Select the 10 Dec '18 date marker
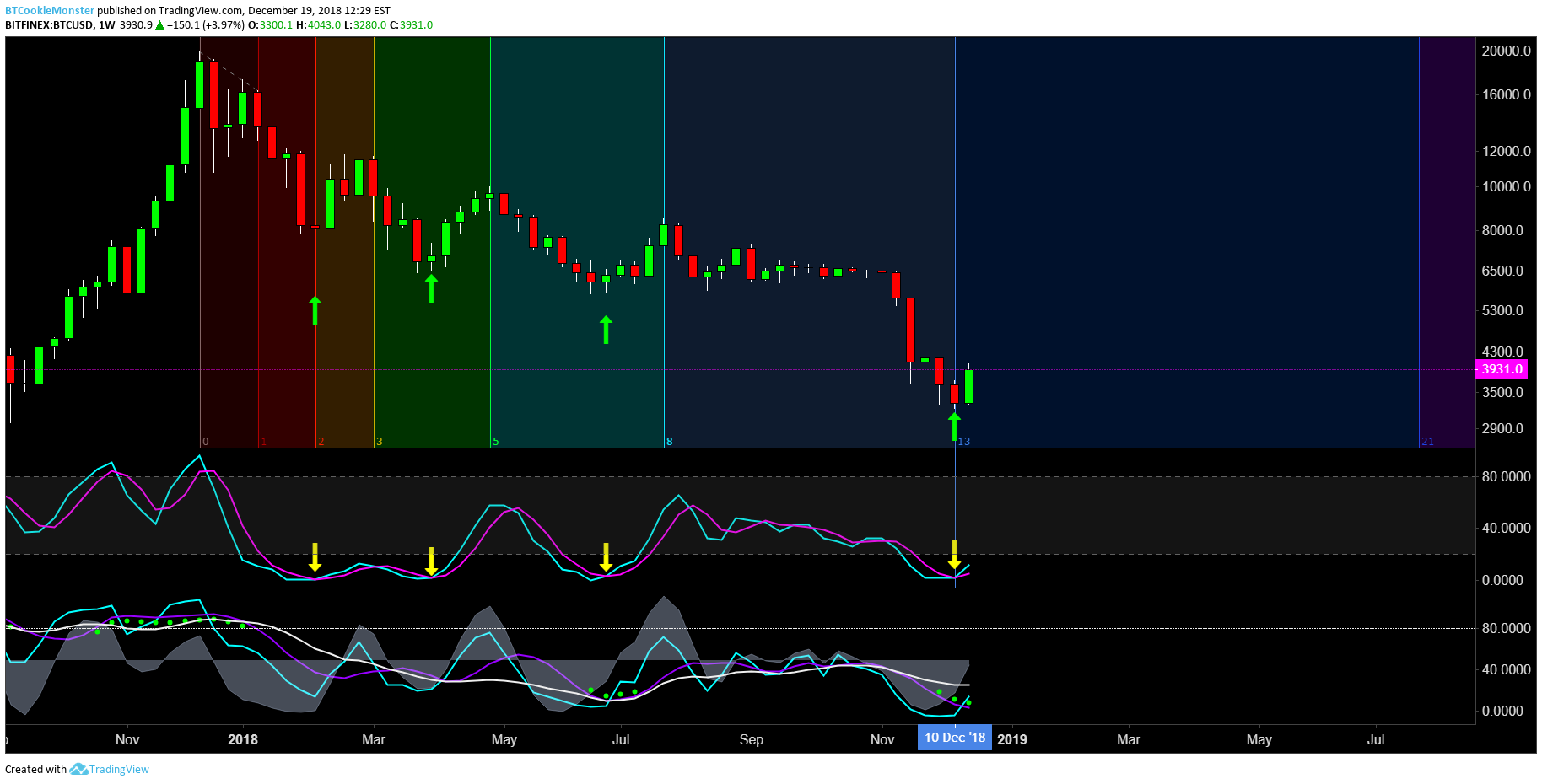 point(955,738)
